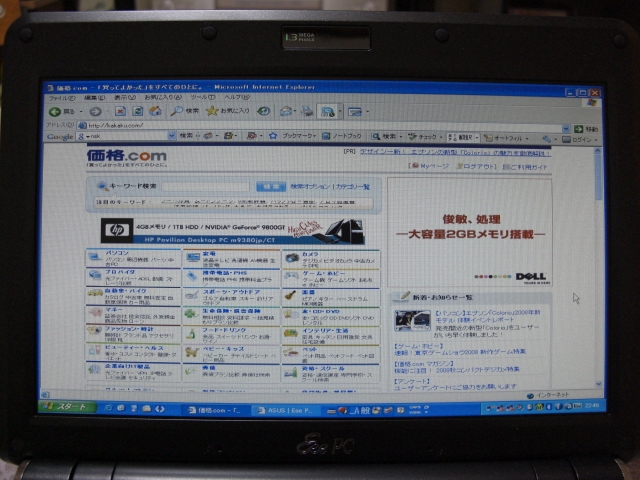Click the Google Toolbar wrench settings icon

point(547,139)
